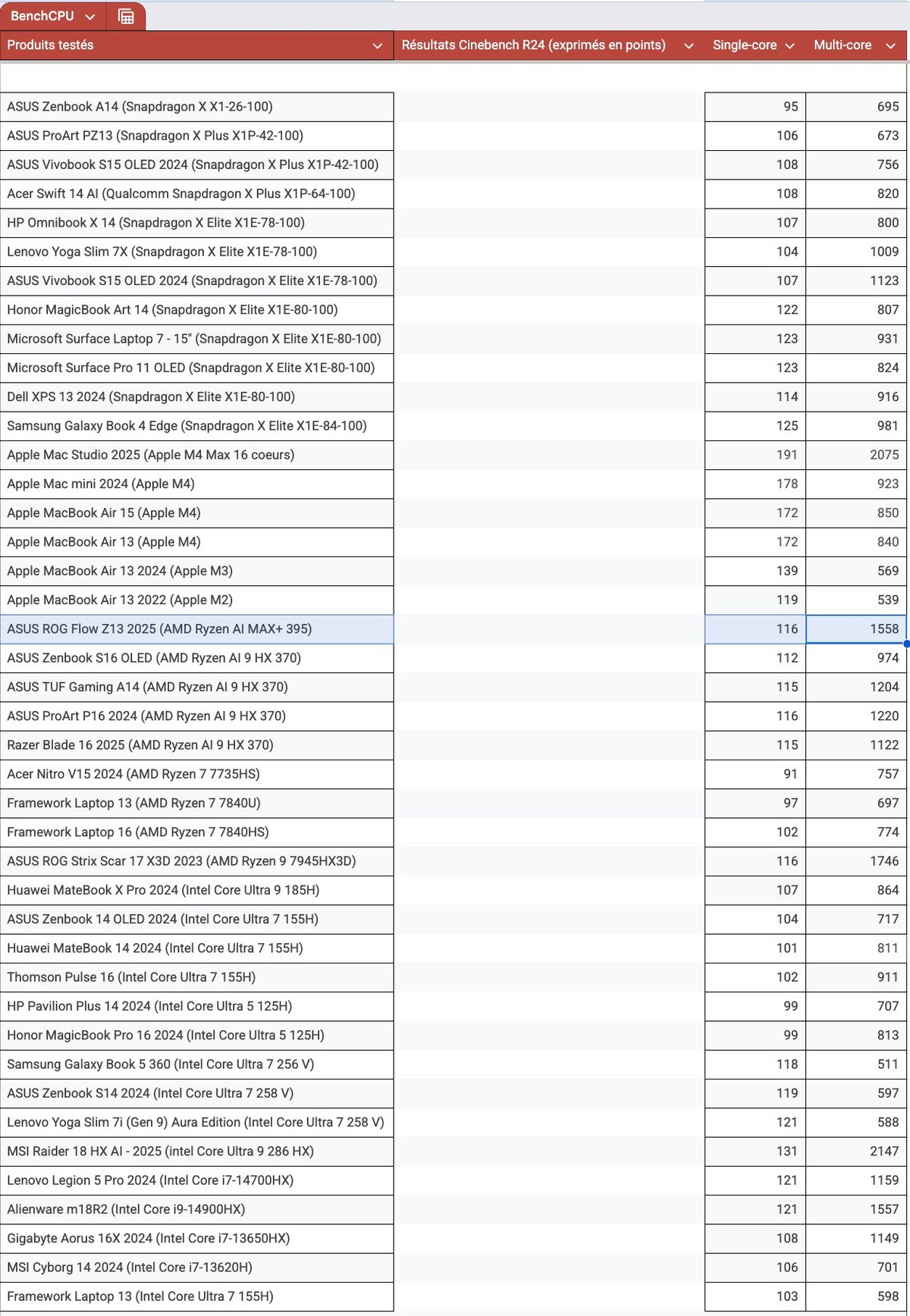The width and height of the screenshot is (910, 1316).
Task: Select Apple Mac mini 2024 cell
Action: pyautogui.click(x=197, y=484)
